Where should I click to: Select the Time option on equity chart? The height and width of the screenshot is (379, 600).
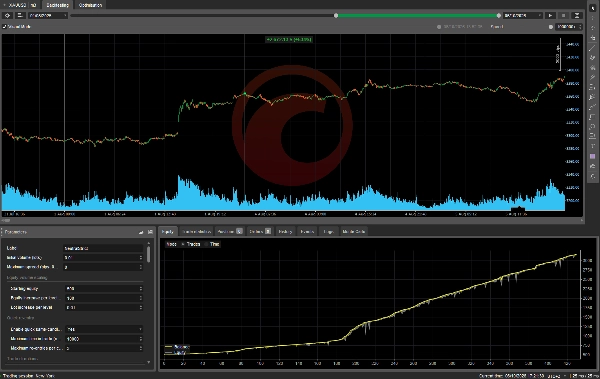click(x=212, y=244)
